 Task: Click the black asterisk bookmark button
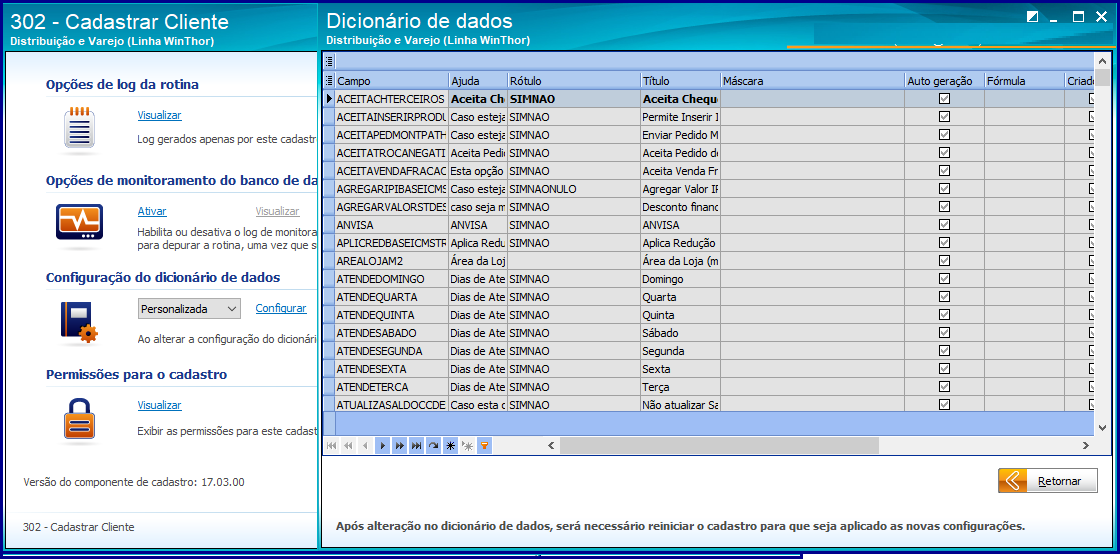[451, 445]
